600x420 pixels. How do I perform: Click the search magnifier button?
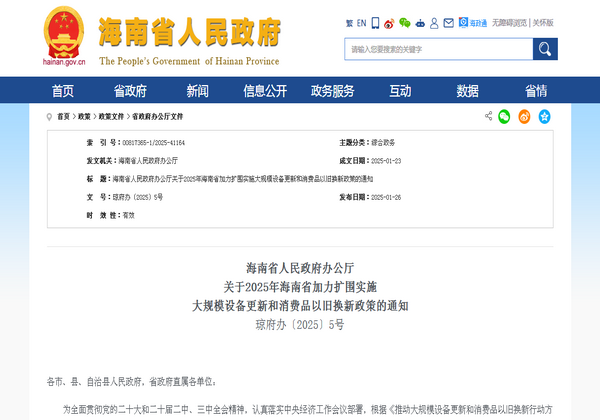click(x=545, y=48)
